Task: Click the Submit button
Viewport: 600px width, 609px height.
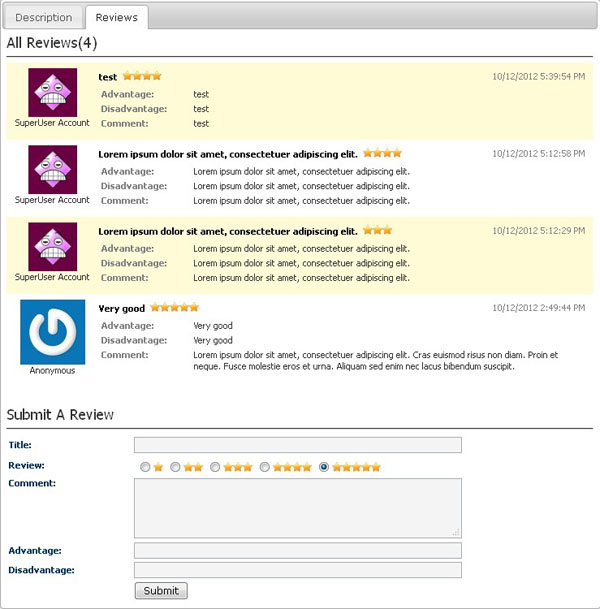Action: 161,591
